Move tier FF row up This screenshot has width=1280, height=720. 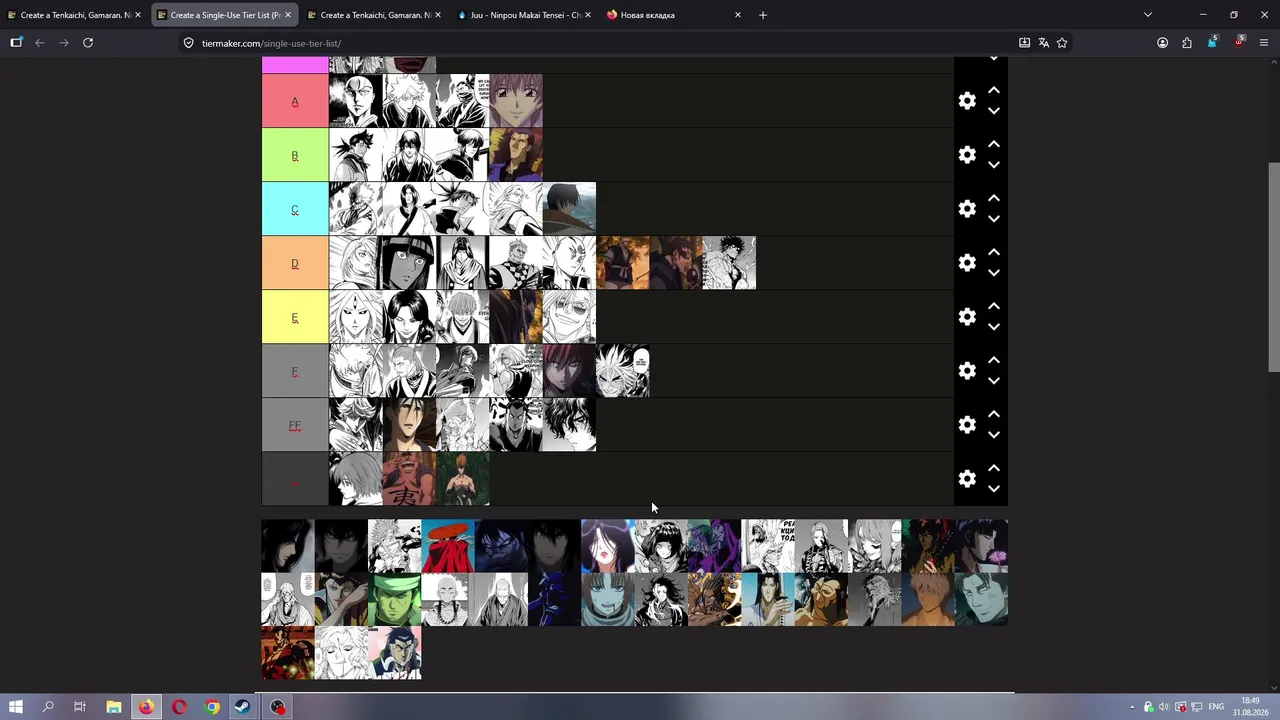pos(994,414)
